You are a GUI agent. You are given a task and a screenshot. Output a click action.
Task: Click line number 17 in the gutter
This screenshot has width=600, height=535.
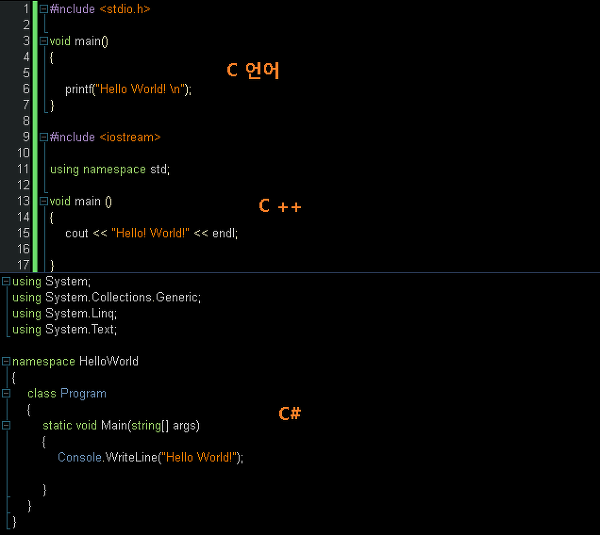click(x=23, y=265)
